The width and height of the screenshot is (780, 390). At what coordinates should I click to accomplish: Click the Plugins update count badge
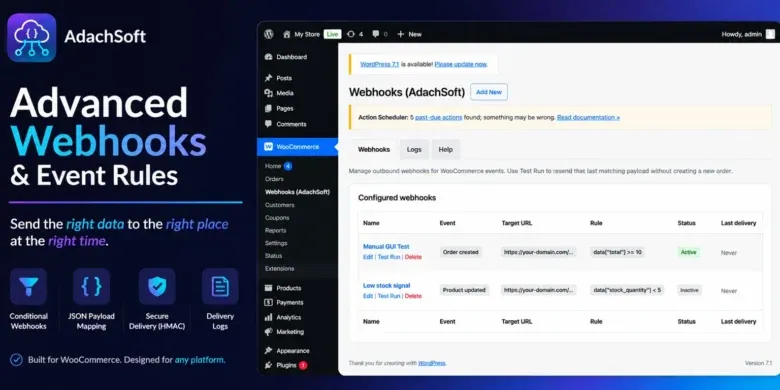[x=303, y=365]
